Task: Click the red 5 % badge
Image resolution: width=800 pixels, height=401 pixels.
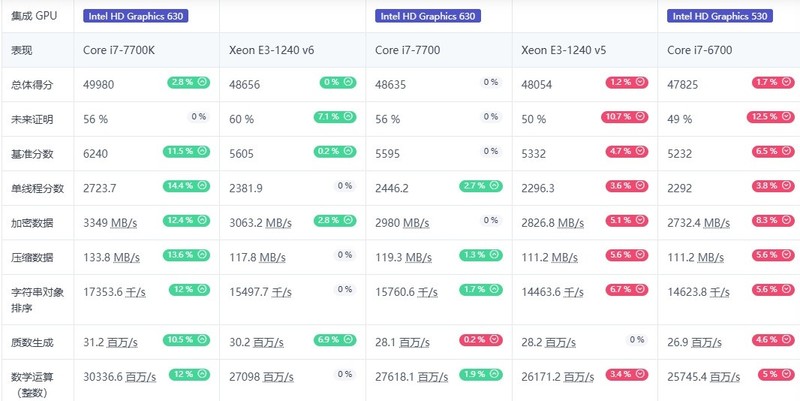Action: tap(776, 374)
